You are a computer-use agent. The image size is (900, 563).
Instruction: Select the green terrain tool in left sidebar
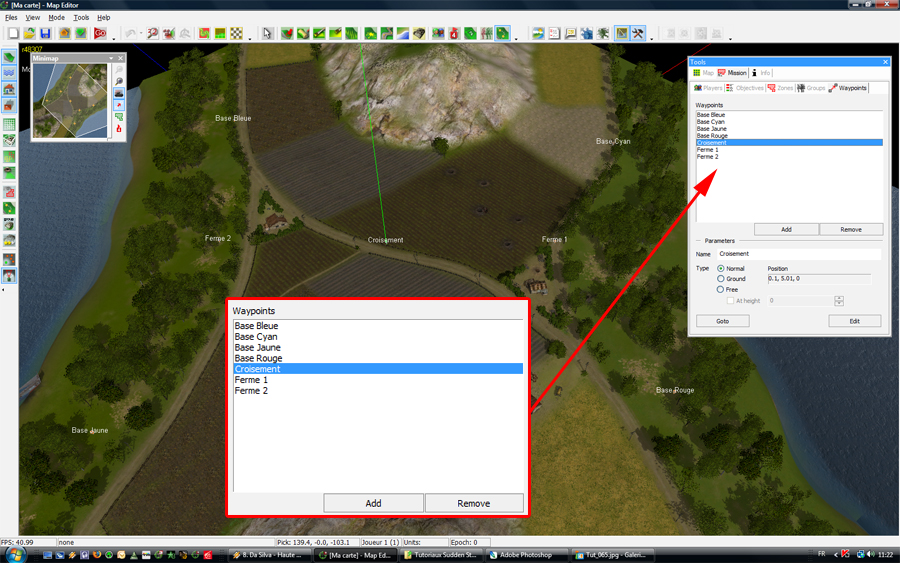pyautogui.click(x=9, y=57)
